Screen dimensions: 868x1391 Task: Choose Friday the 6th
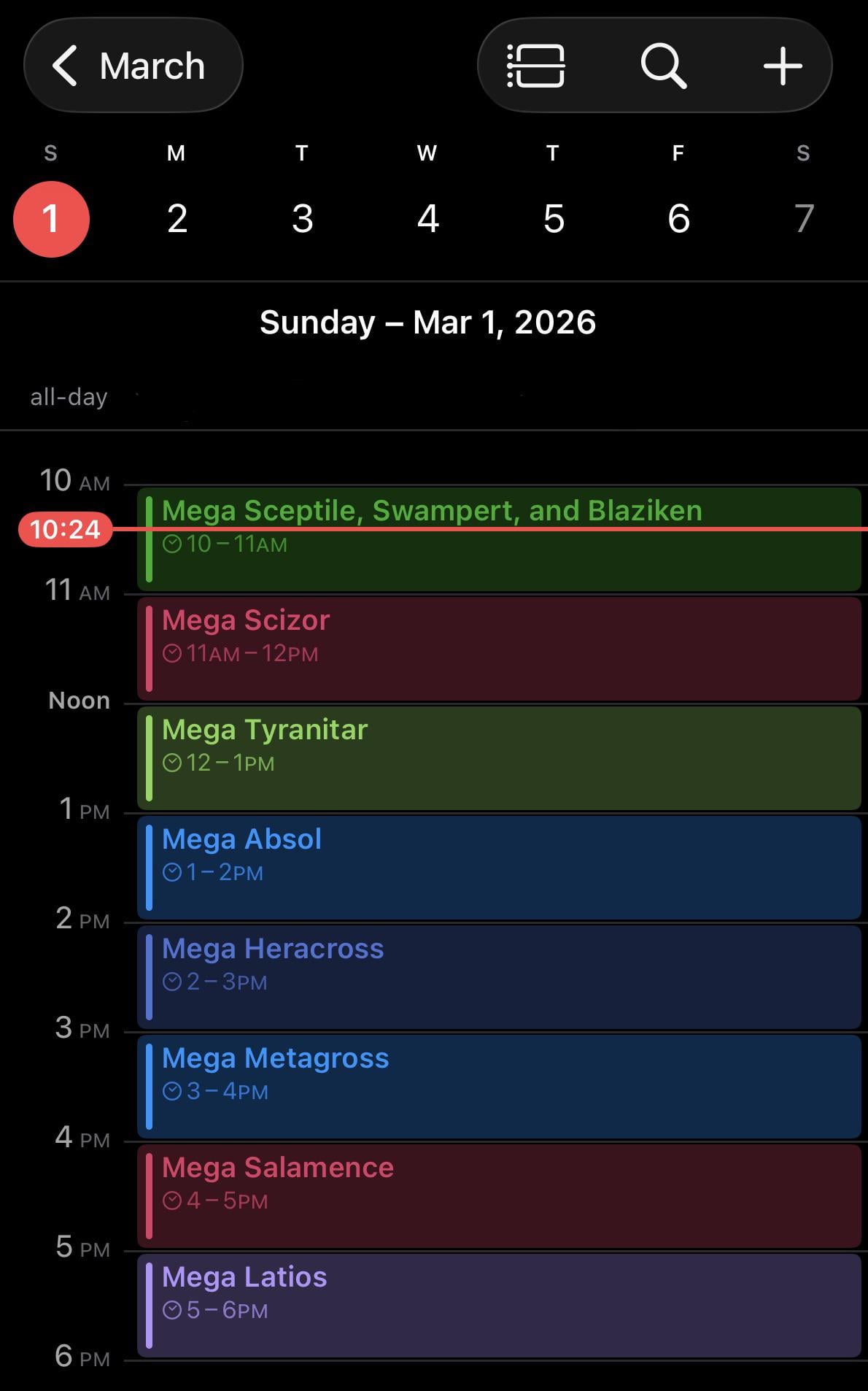coord(678,218)
